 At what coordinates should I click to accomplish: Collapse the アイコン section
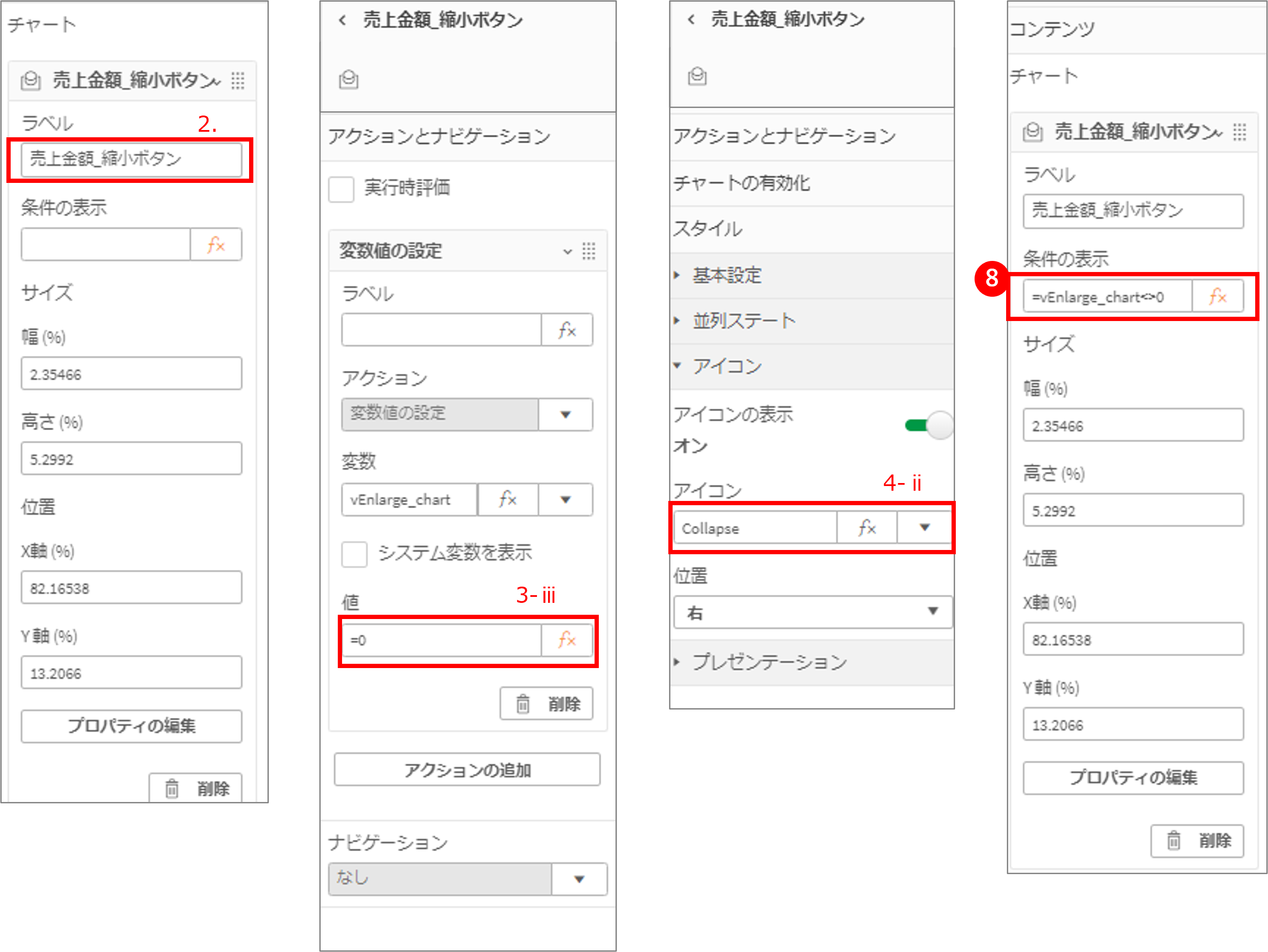[x=812, y=366]
